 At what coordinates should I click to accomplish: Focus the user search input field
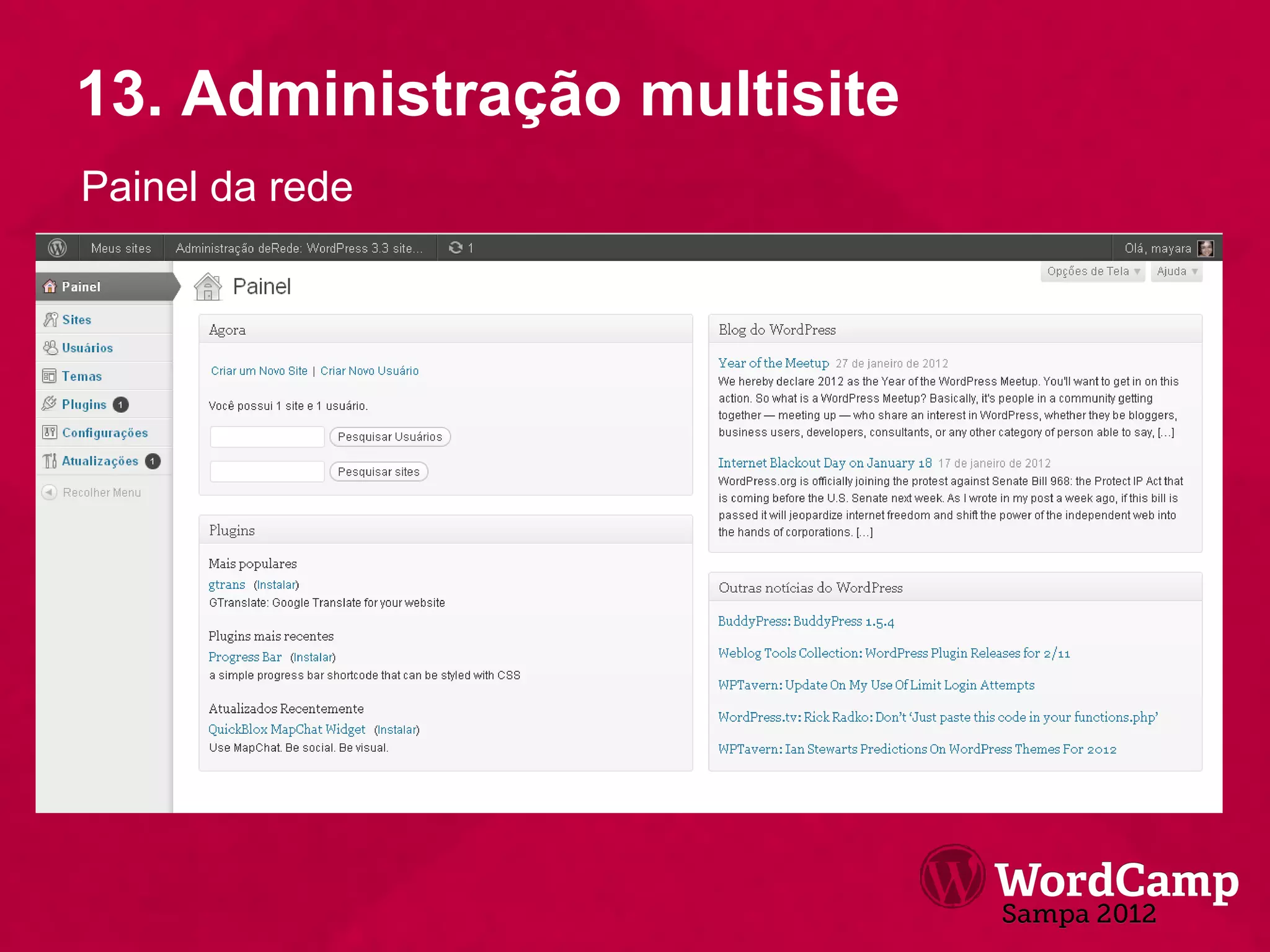click(267, 437)
